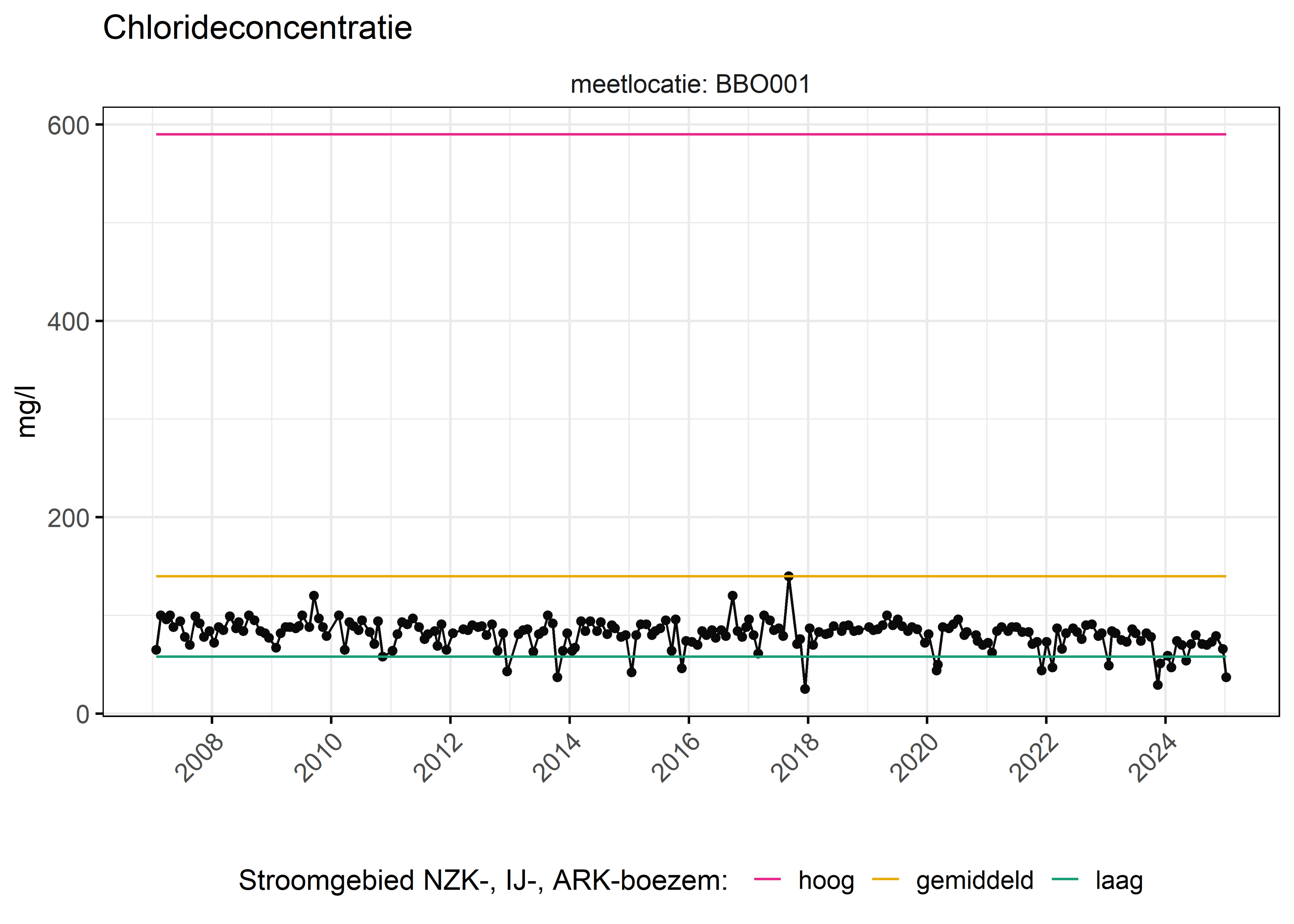Click the Chlorideconcentratie chart title

(x=258, y=27)
